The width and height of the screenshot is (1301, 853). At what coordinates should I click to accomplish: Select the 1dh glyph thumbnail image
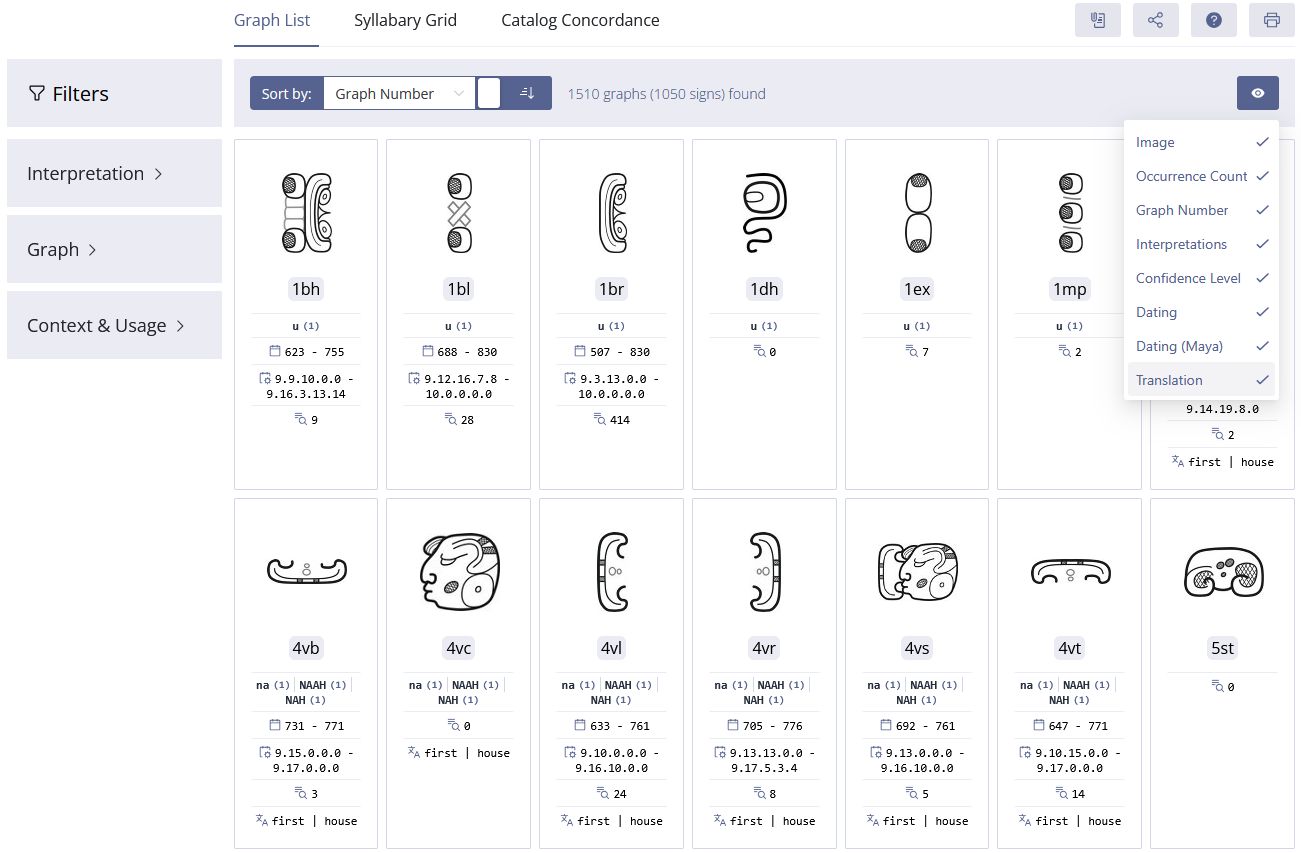point(764,214)
